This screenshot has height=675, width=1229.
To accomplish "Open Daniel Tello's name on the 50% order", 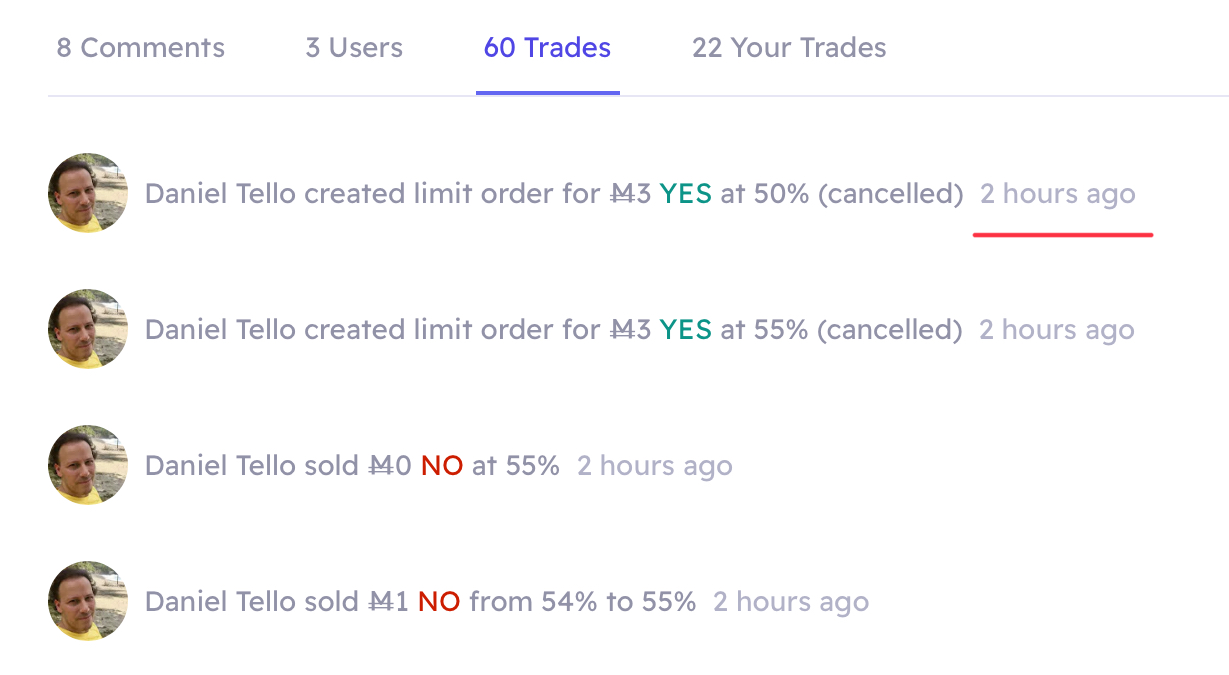I will click(x=220, y=193).
